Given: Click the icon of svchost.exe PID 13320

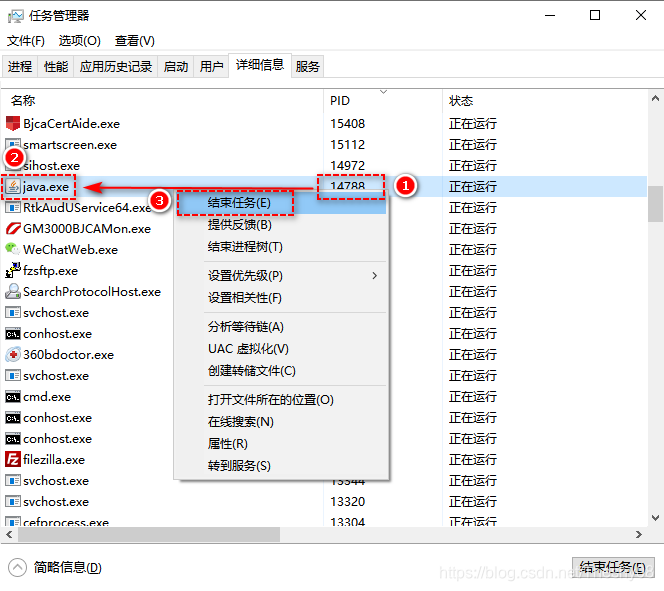Looking at the screenshot, I should click(x=13, y=502).
